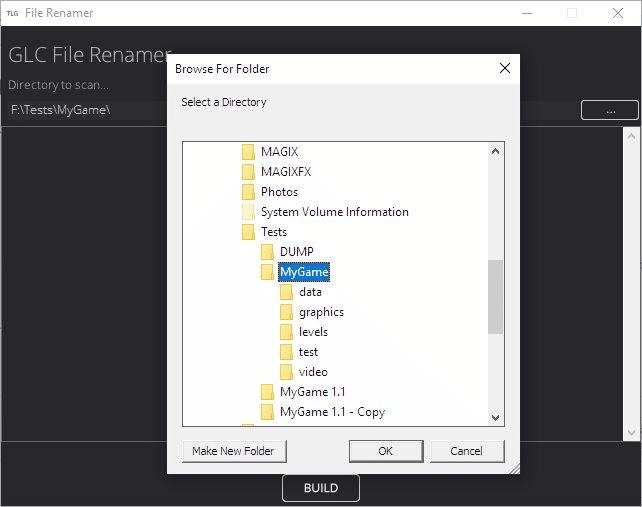Viewport: 642px width, 507px height.
Task: Click Make New Folder button
Action: point(234,451)
